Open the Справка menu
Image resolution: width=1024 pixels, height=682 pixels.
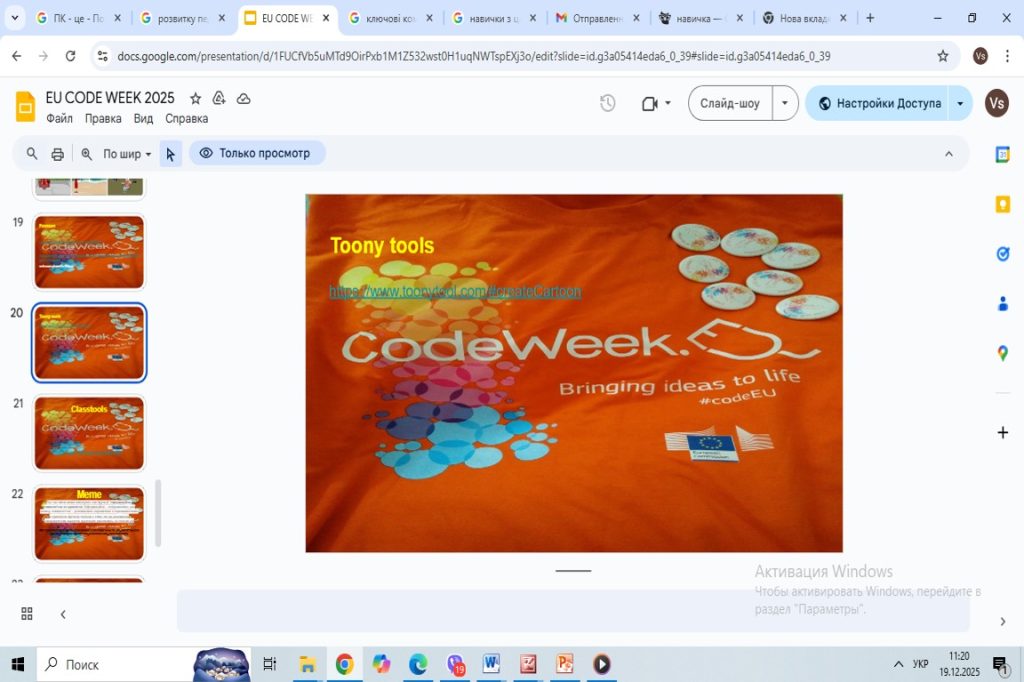coord(186,118)
